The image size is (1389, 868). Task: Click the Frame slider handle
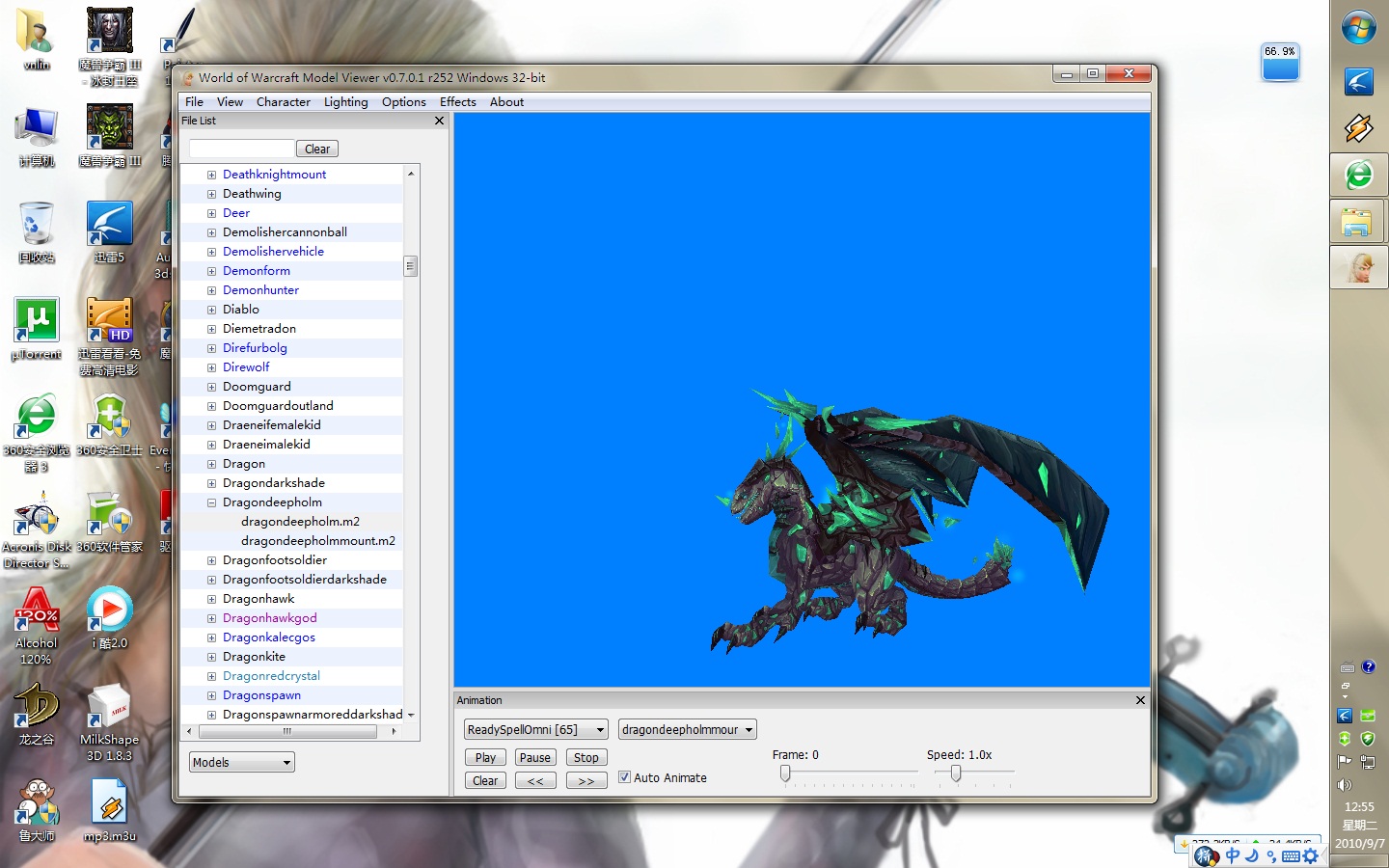[x=785, y=773]
